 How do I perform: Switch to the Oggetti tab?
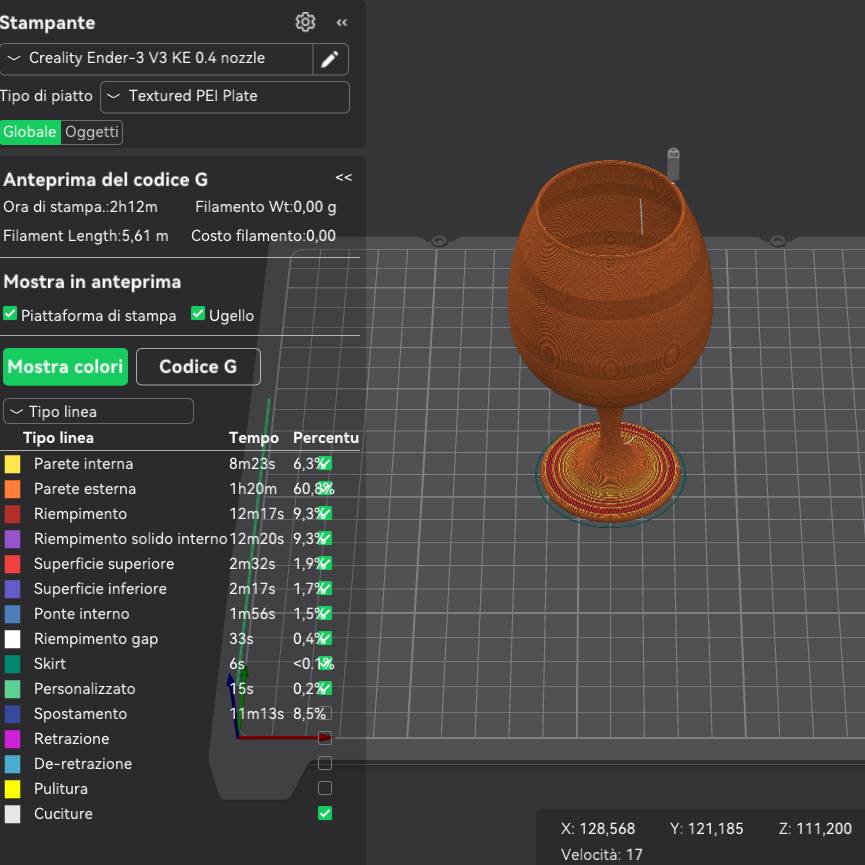91,132
